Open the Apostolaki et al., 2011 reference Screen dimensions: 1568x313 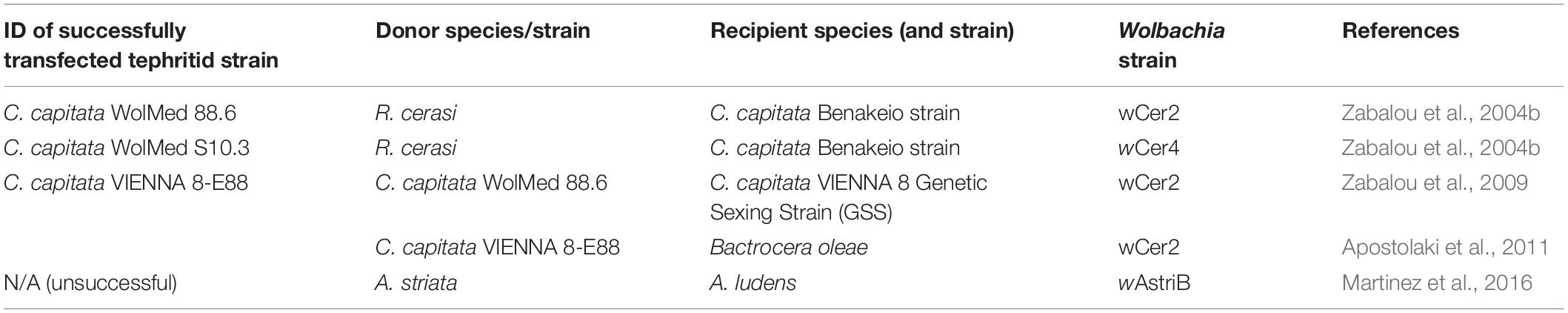click(x=1445, y=247)
